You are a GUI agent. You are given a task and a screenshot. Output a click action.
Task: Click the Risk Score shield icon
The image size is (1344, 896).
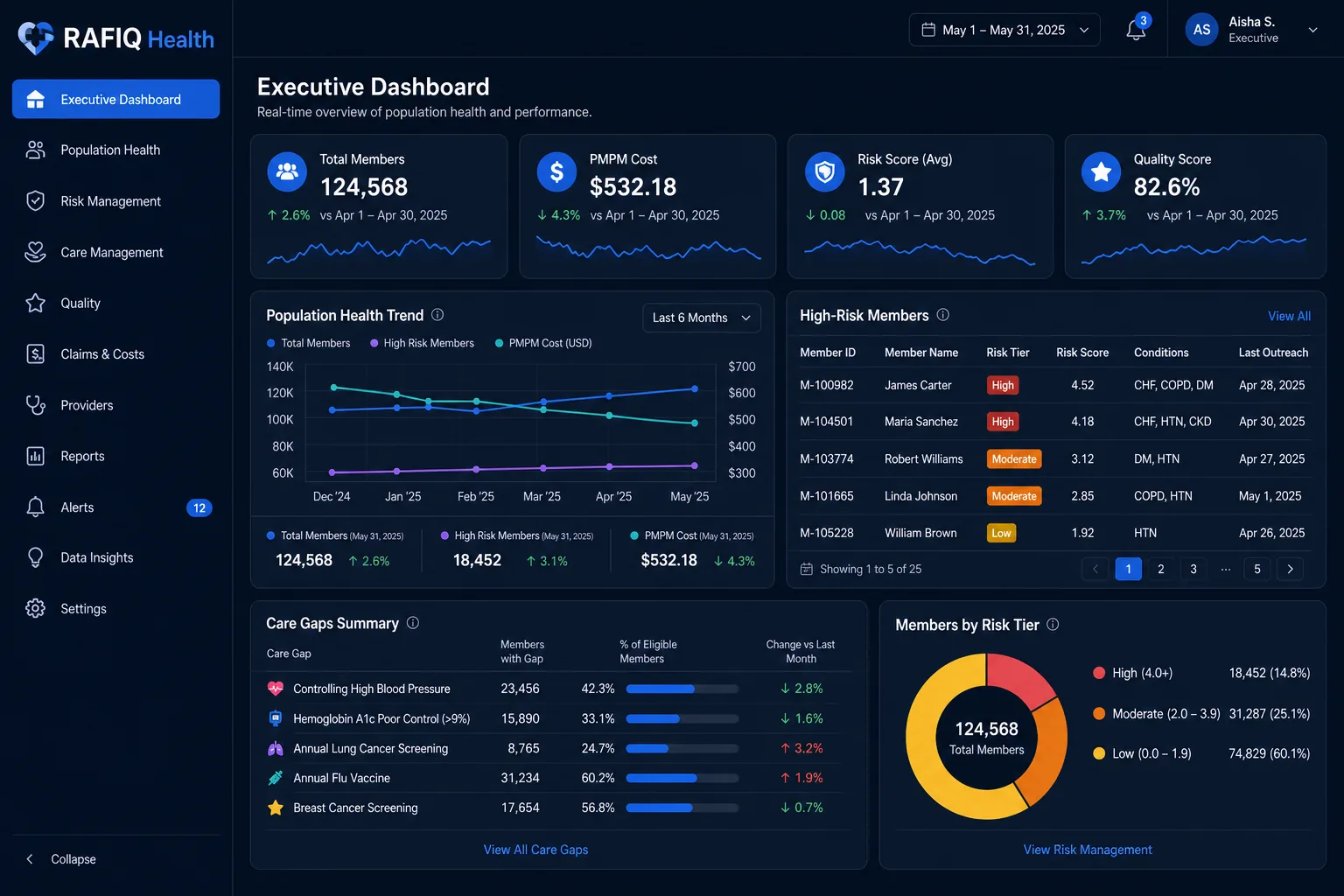pyautogui.click(x=824, y=172)
